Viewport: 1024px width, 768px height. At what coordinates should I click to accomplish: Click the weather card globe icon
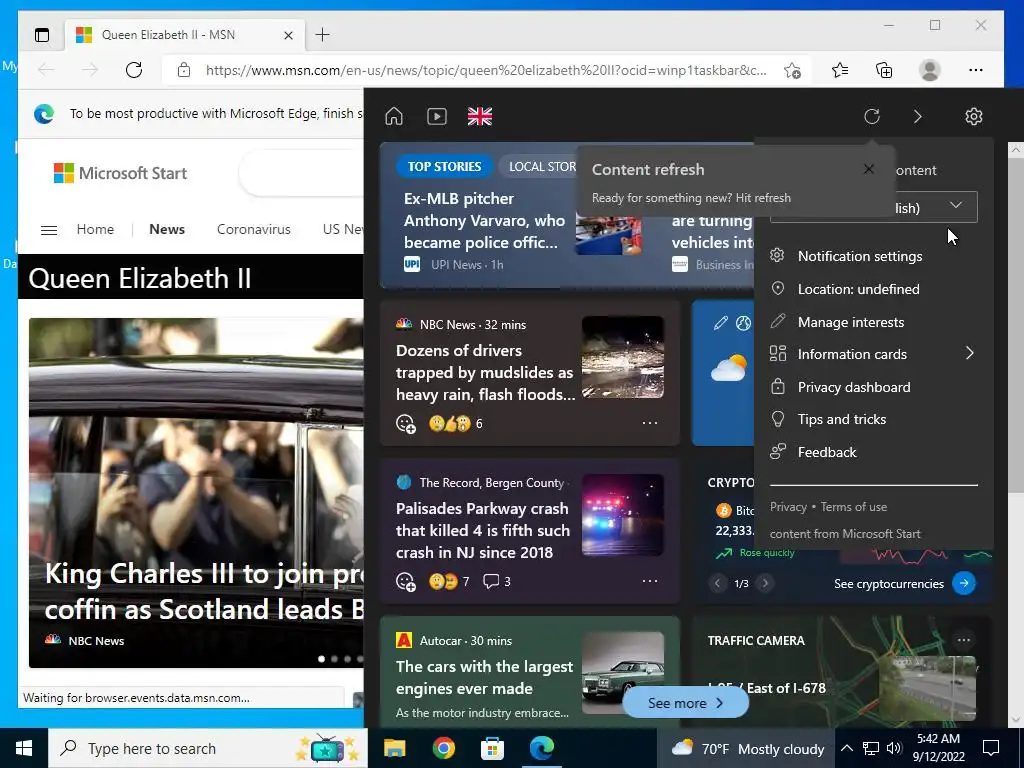click(x=743, y=323)
